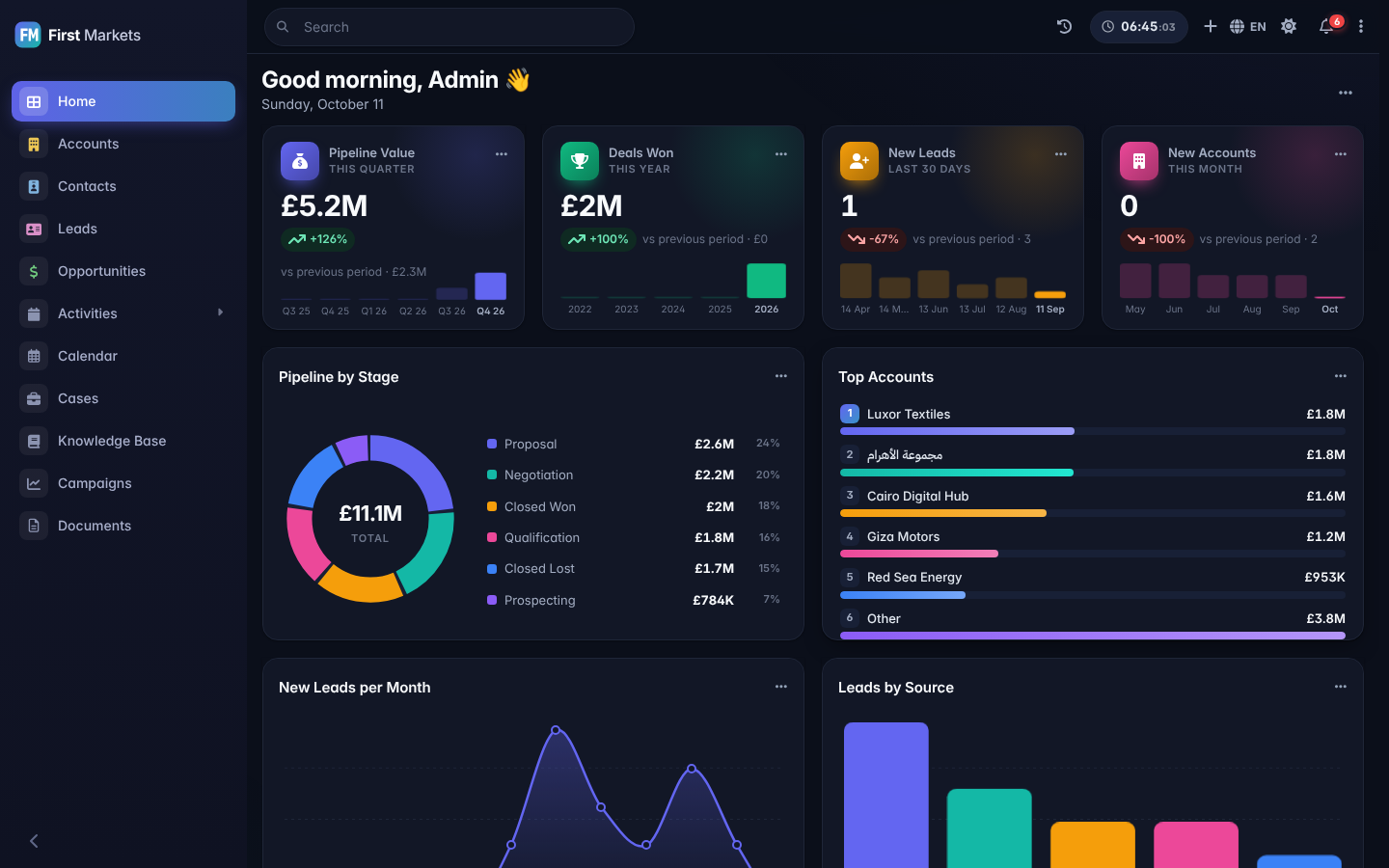1389x868 pixels.
Task: Go to Home in the sidebar
Action: [x=123, y=101]
